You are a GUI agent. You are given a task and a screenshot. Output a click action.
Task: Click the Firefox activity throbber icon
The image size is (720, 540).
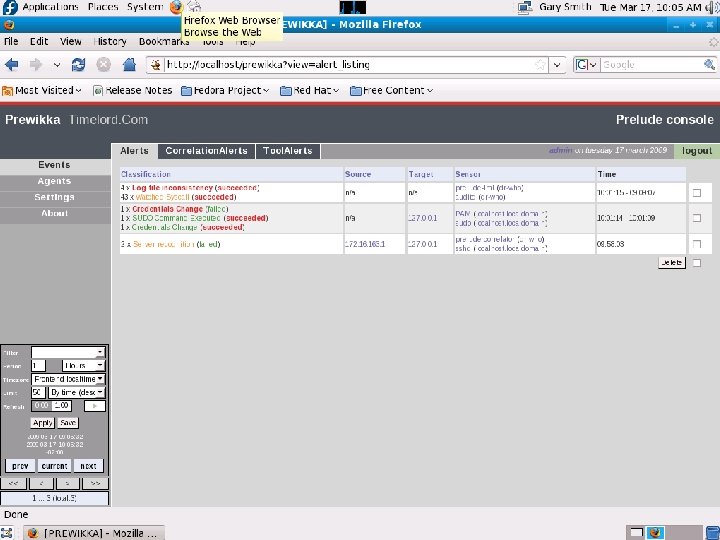(x=713, y=42)
